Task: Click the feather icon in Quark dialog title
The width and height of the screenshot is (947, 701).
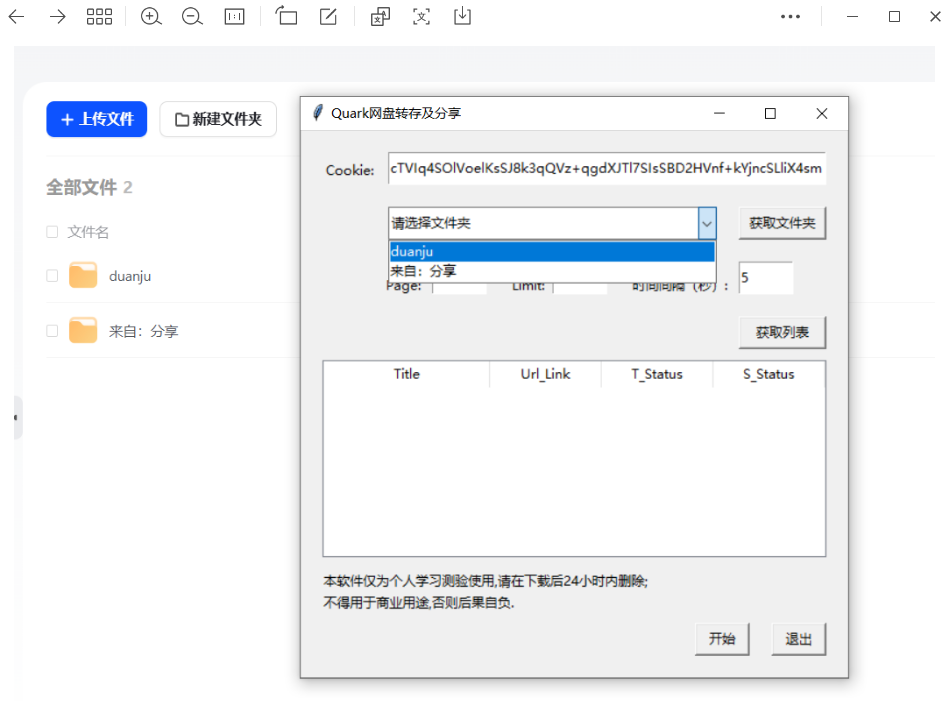Action: pos(318,112)
